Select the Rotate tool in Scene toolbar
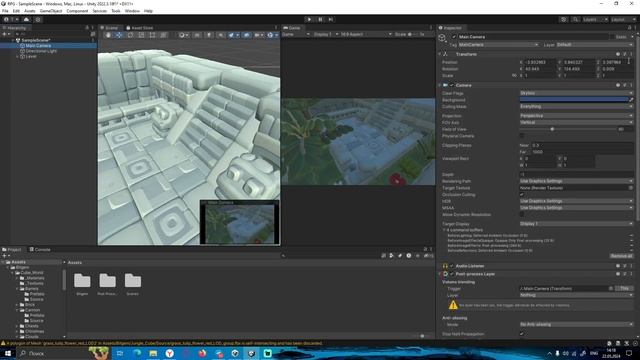The height and width of the screenshot is (360, 640). point(130,36)
